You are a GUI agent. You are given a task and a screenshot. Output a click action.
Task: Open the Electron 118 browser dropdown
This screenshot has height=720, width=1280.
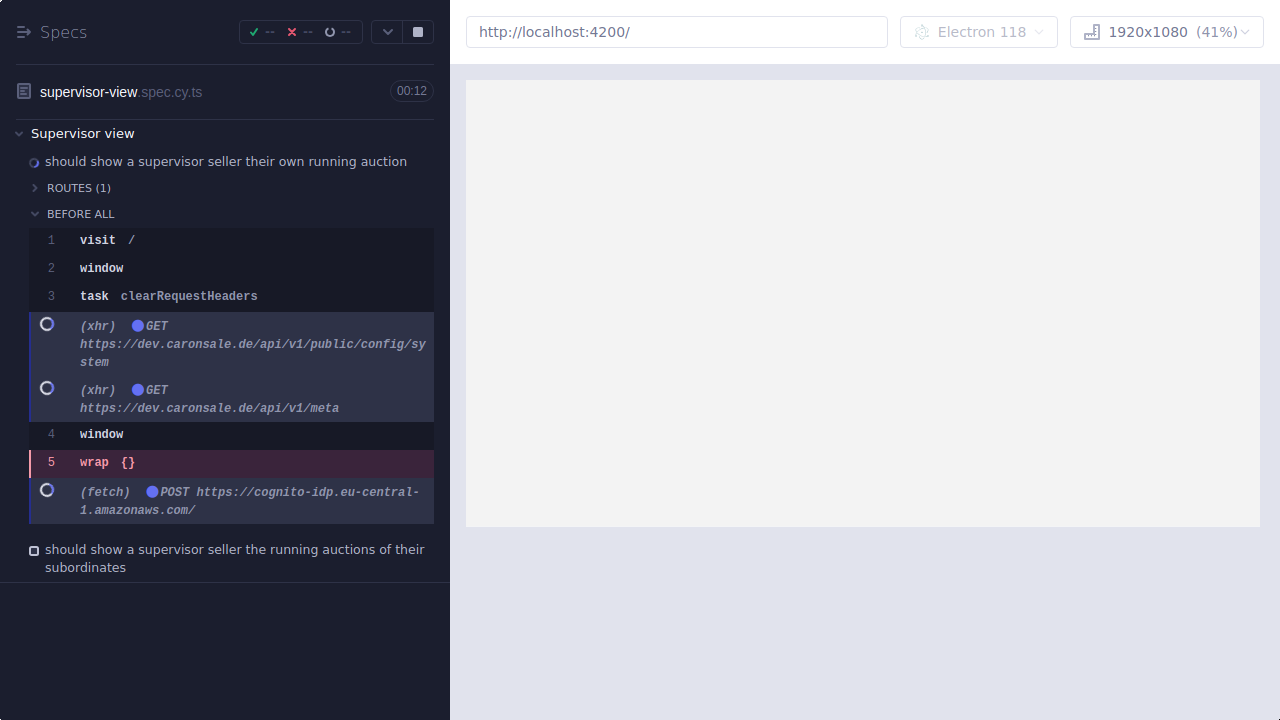[x=978, y=31]
